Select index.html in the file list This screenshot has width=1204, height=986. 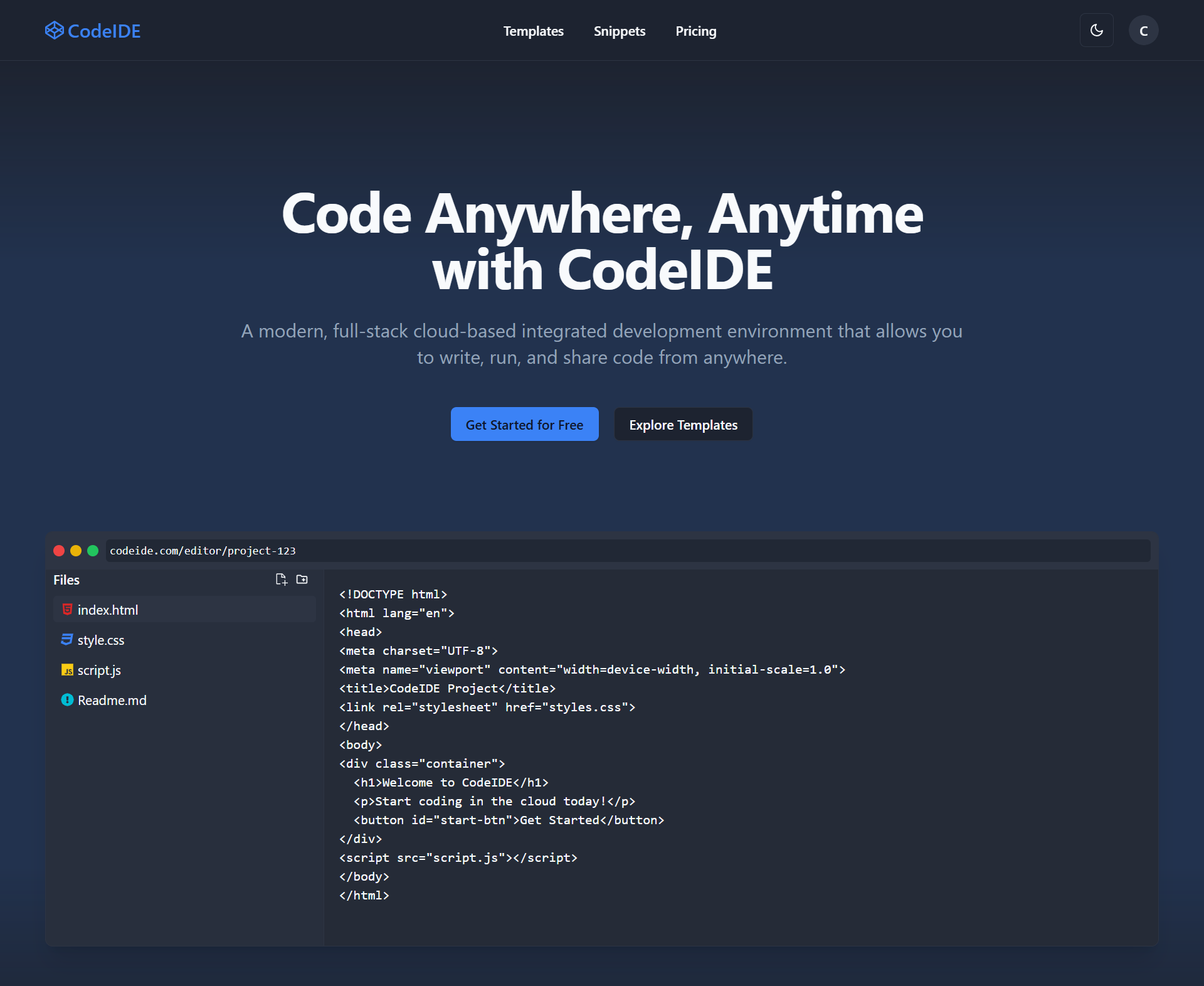coord(107,608)
